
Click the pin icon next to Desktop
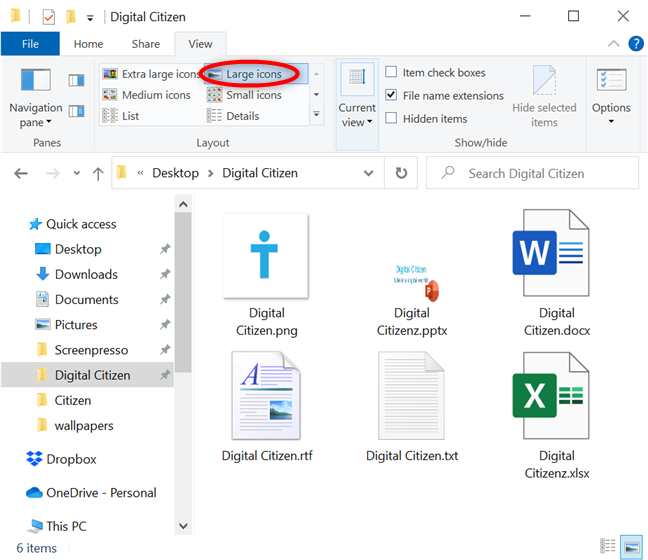click(165, 249)
